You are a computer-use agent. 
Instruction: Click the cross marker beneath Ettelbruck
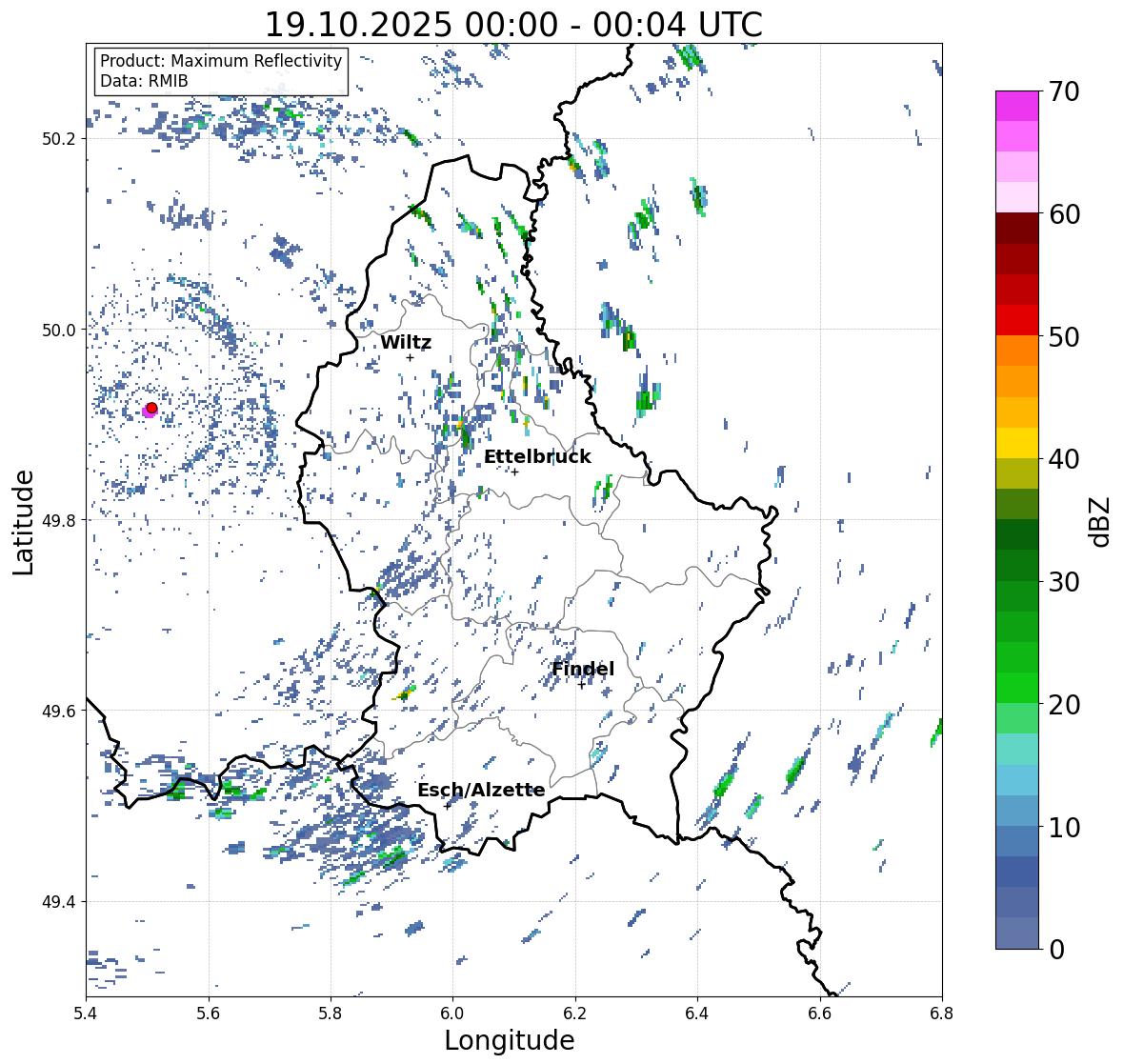[x=514, y=472]
